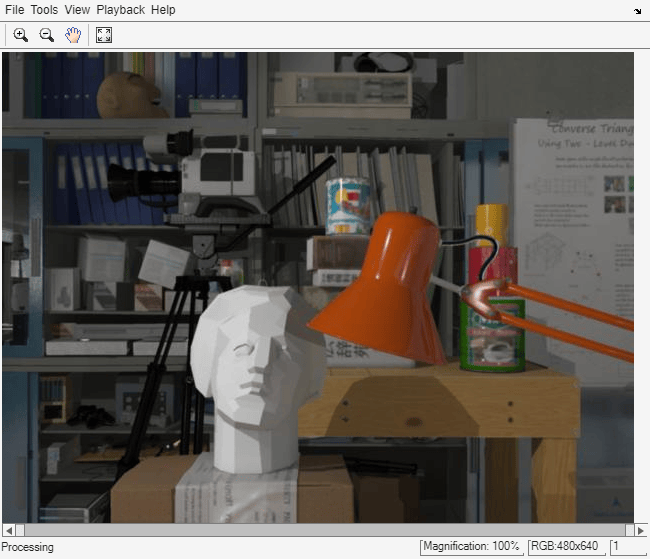Open the File menu
Image resolution: width=650 pixels, height=559 pixels.
[x=15, y=10]
